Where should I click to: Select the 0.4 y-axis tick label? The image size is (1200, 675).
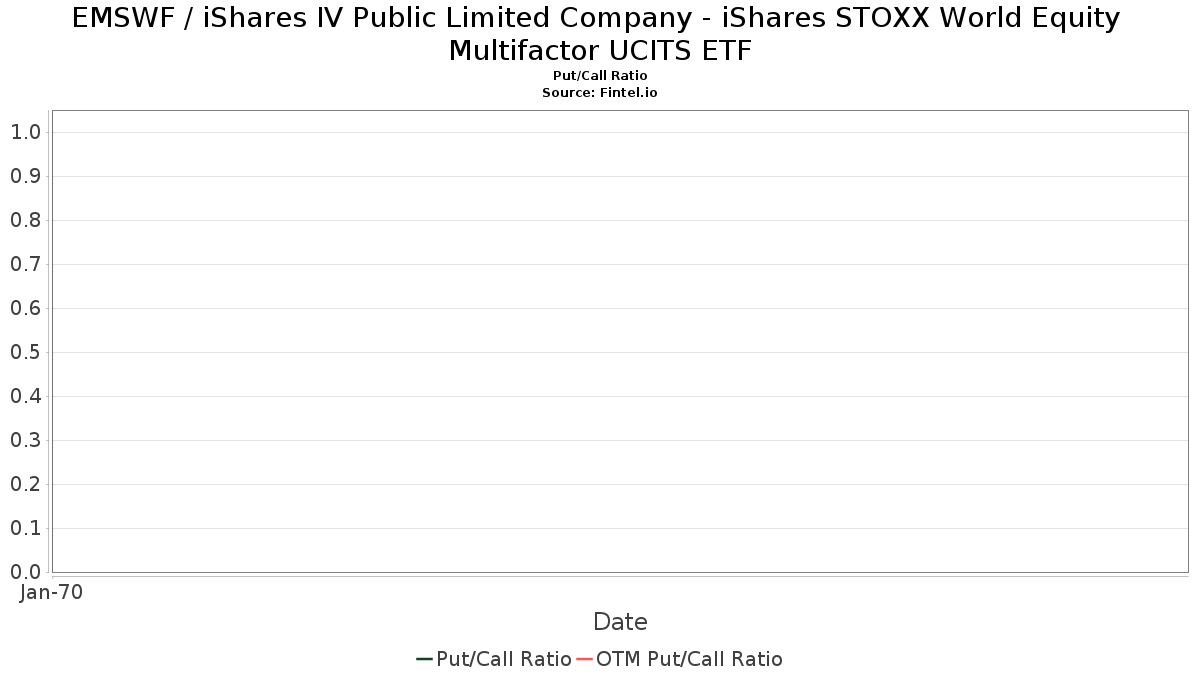(x=26, y=396)
